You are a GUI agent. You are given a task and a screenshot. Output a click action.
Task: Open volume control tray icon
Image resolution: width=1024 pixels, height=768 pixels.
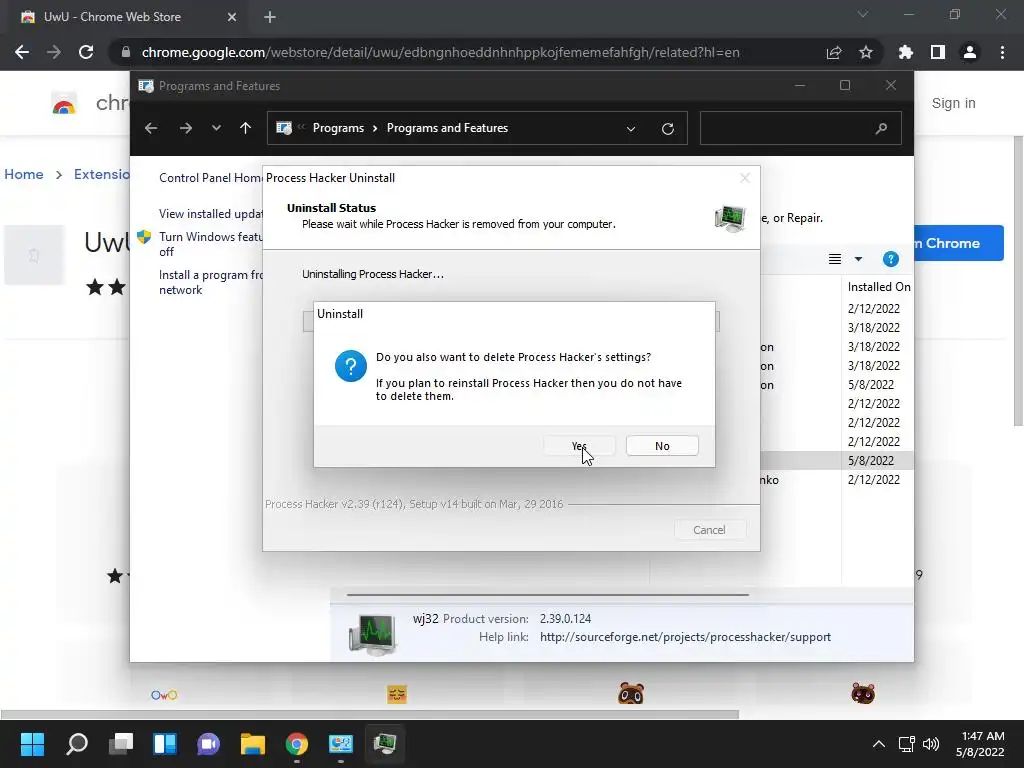click(931, 743)
